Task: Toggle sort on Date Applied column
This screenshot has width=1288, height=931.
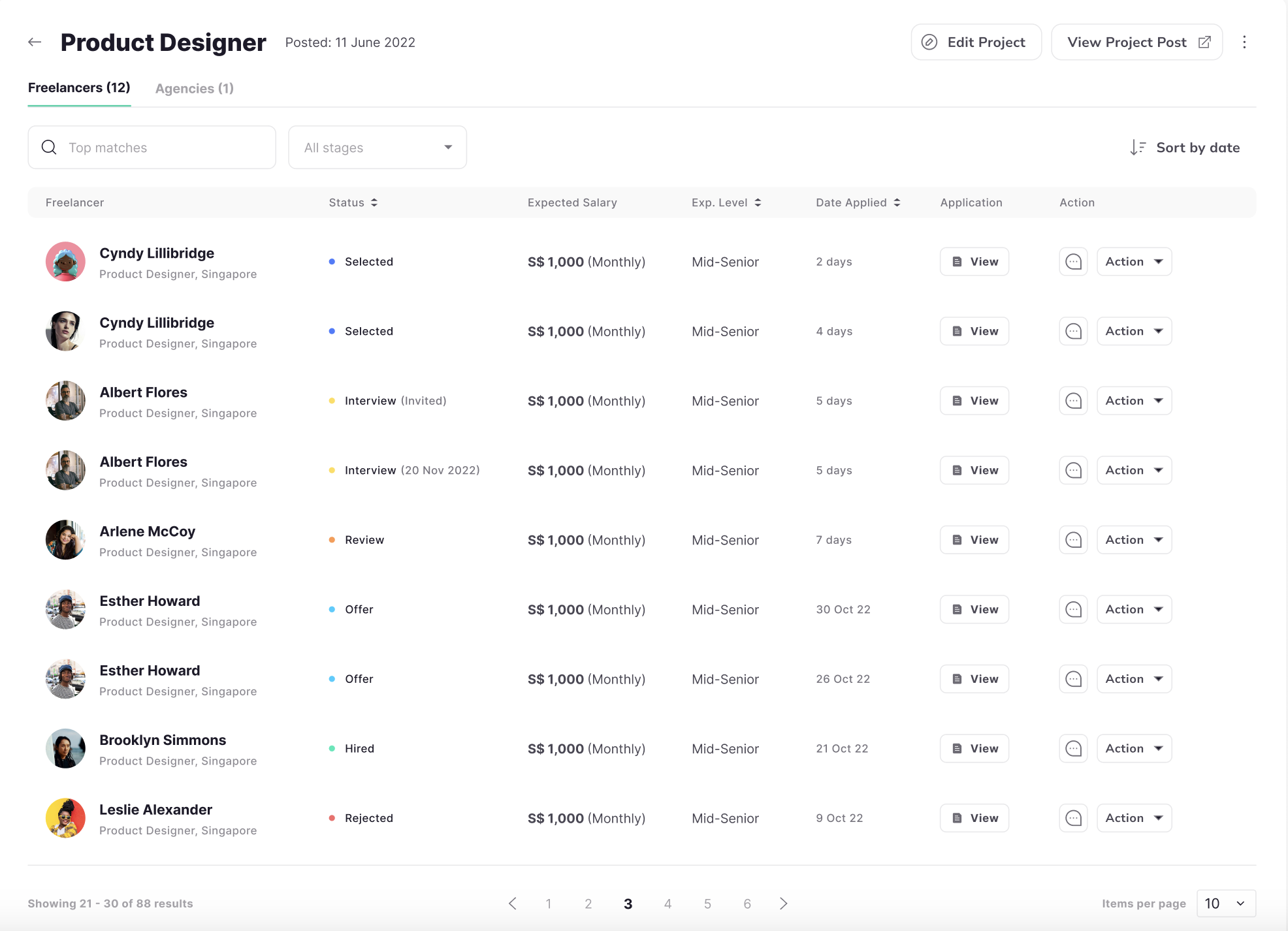Action: click(897, 202)
